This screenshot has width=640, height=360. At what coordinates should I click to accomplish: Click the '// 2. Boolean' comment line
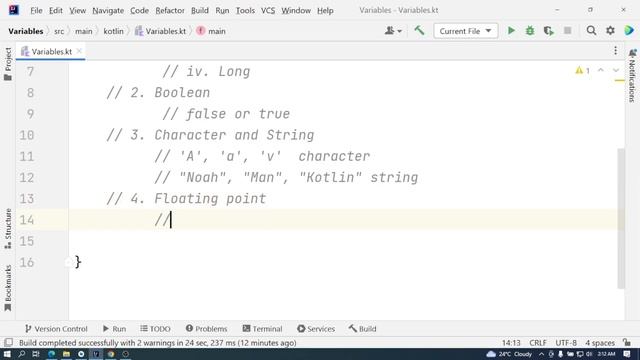[158, 93]
